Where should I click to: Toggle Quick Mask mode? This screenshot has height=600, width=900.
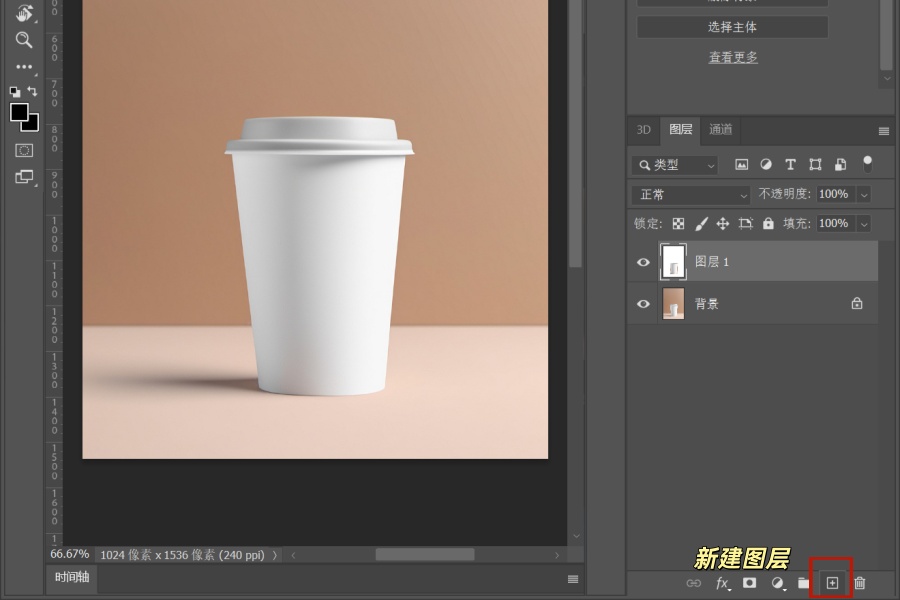coord(24,150)
